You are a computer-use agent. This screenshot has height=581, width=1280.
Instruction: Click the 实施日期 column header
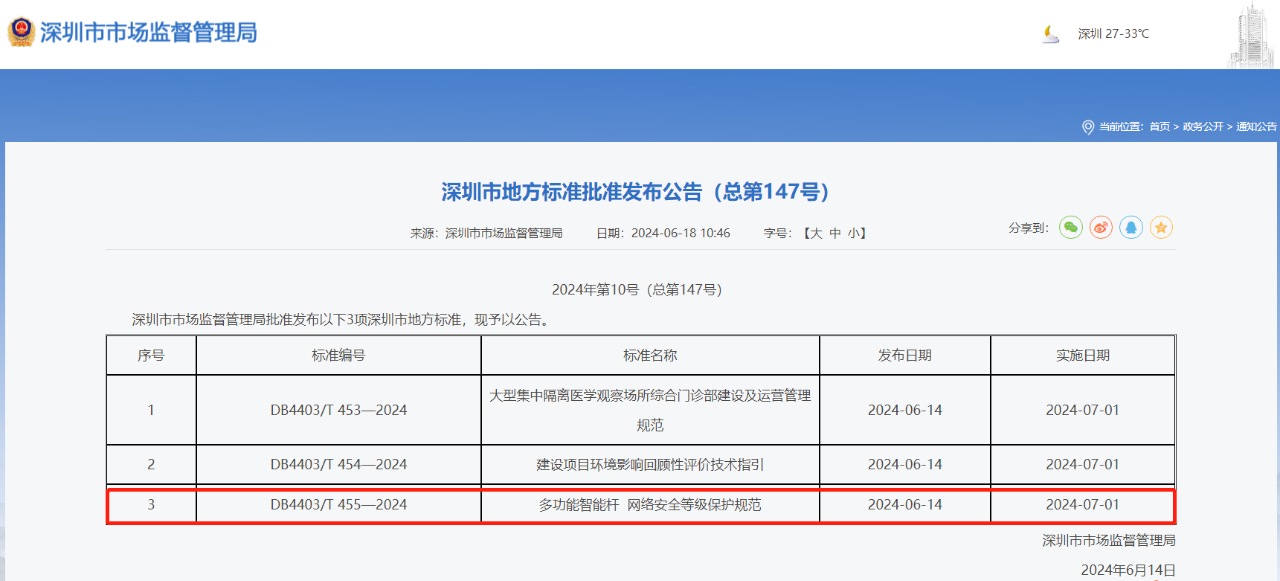click(x=1083, y=355)
